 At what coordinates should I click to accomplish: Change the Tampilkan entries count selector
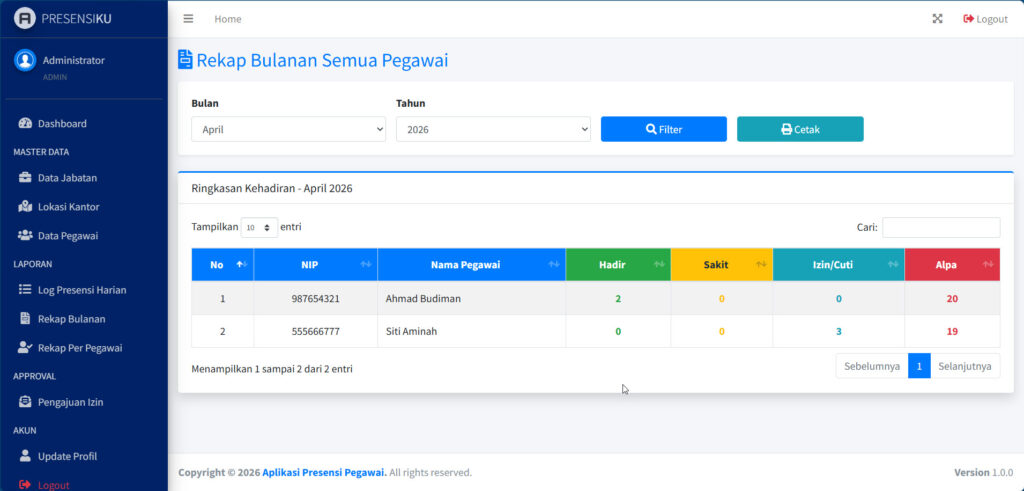(259, 228)
